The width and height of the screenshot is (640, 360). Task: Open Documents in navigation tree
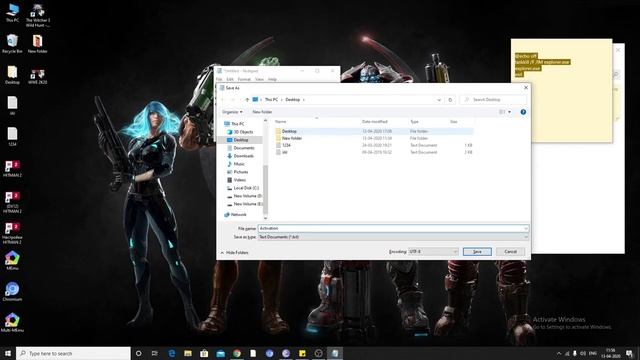244,148
